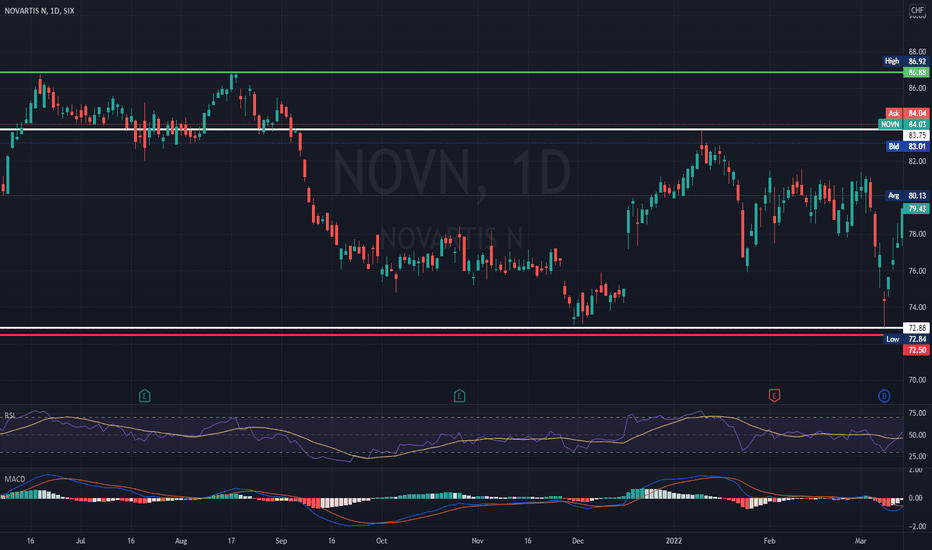Viewport: 932px width, 550px height.
Task: Click the first green earnings E marker
Action: [x=144, y=395]
